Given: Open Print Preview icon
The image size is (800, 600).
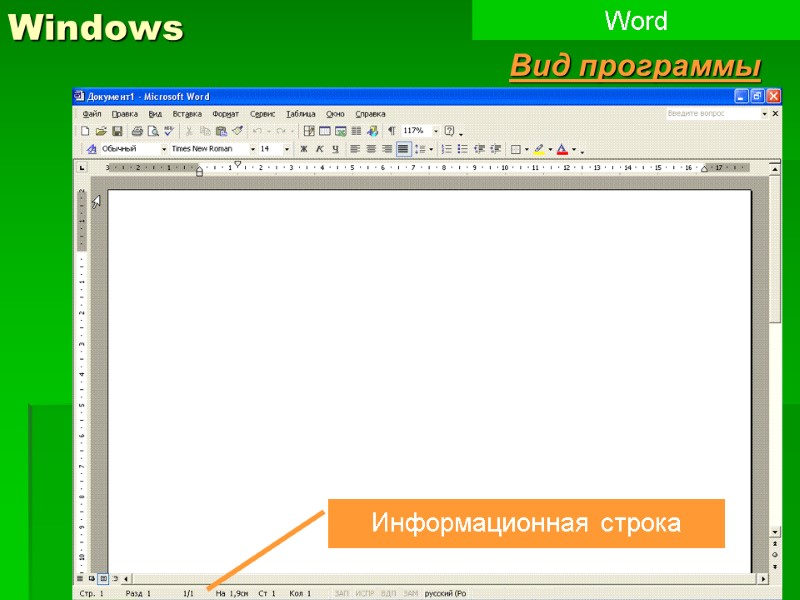Looking at the screenshot, I should pos(153,131).
